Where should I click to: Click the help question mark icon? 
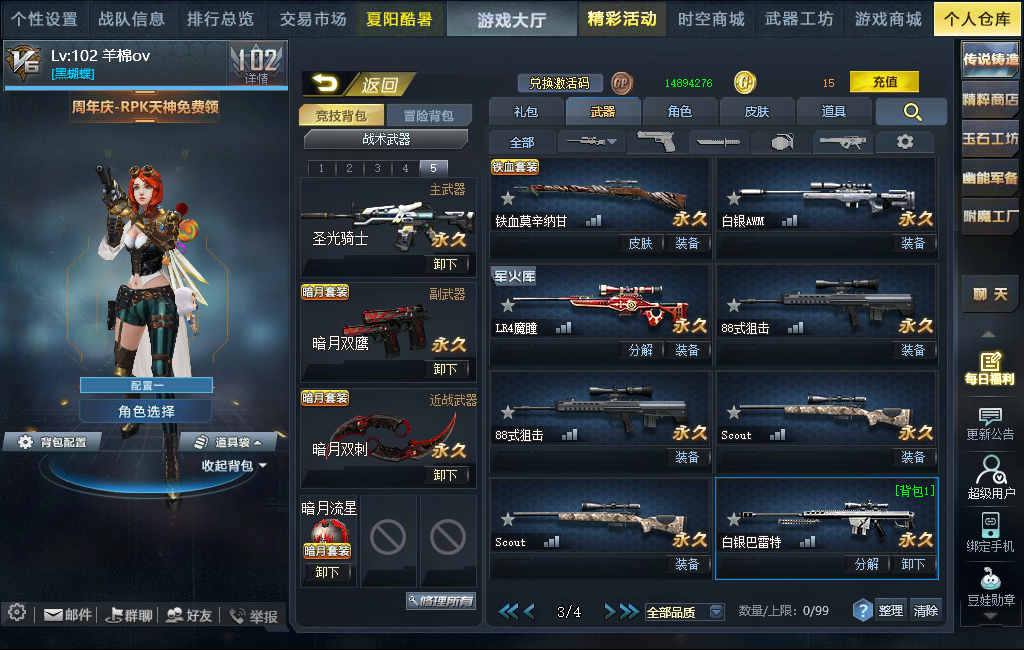pyautogui.click(x=863, y=611)
